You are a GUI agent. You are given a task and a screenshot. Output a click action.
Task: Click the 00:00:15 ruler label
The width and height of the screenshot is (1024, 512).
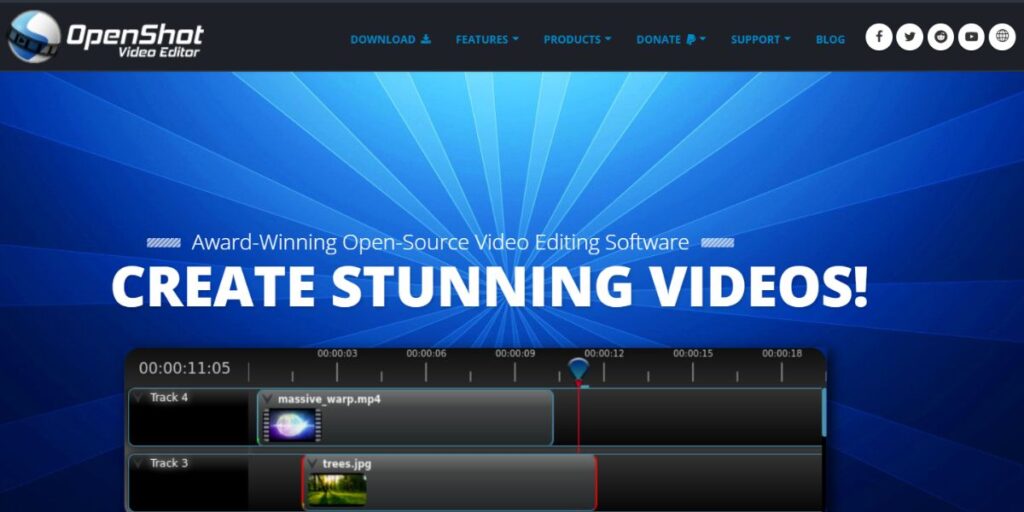693,353
